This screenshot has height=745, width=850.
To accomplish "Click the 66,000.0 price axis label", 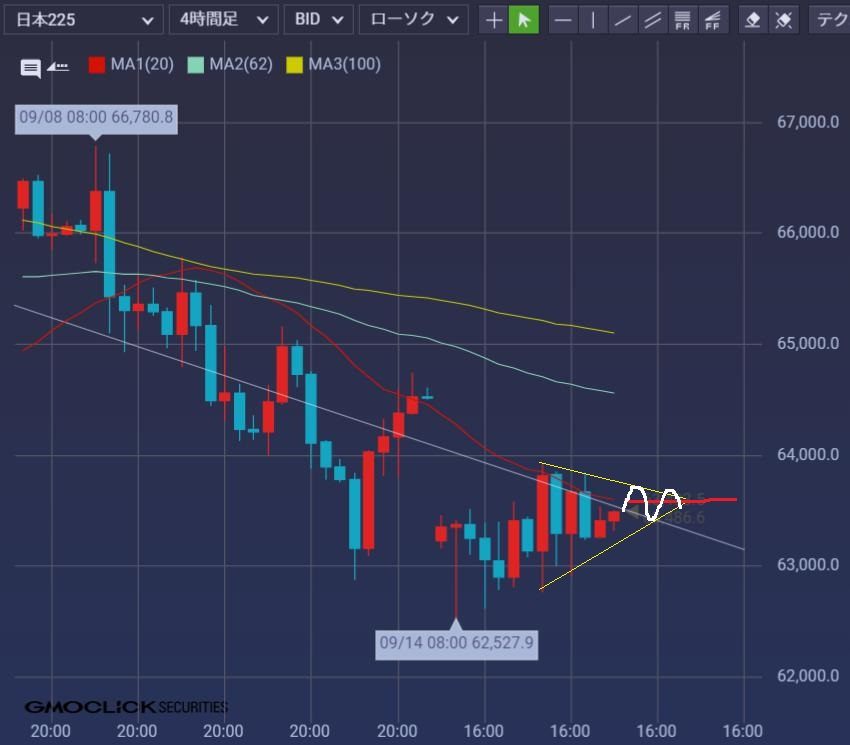I will 808,232.
